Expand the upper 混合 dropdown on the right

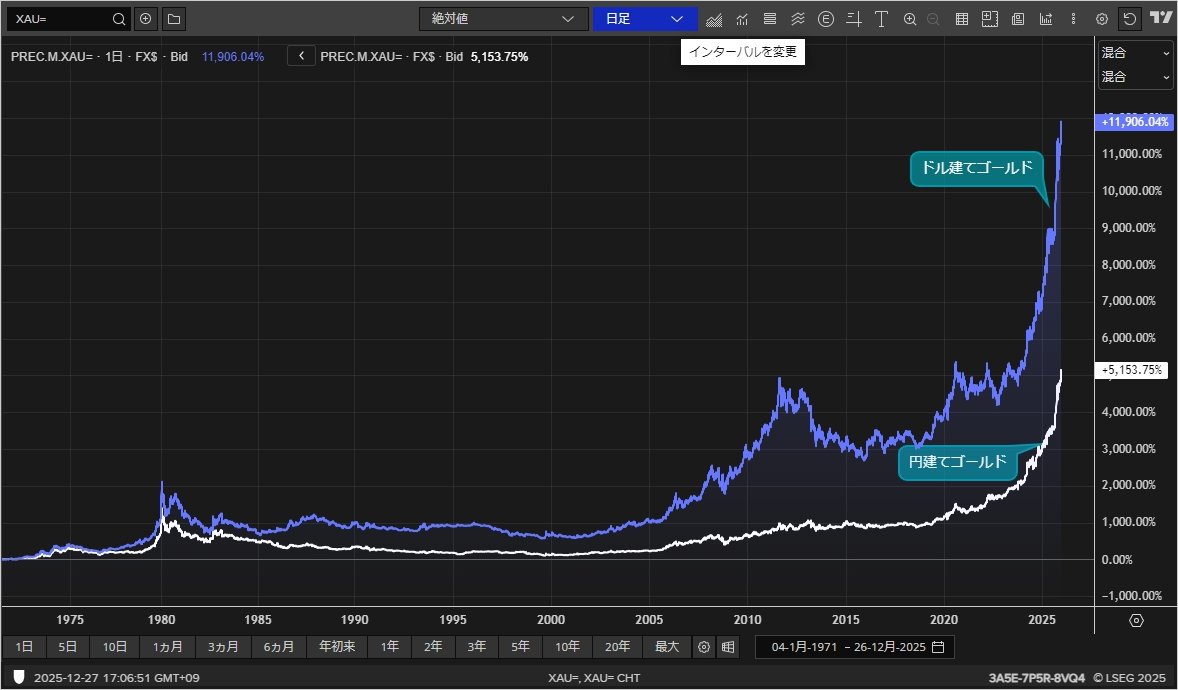point(1135,55)
